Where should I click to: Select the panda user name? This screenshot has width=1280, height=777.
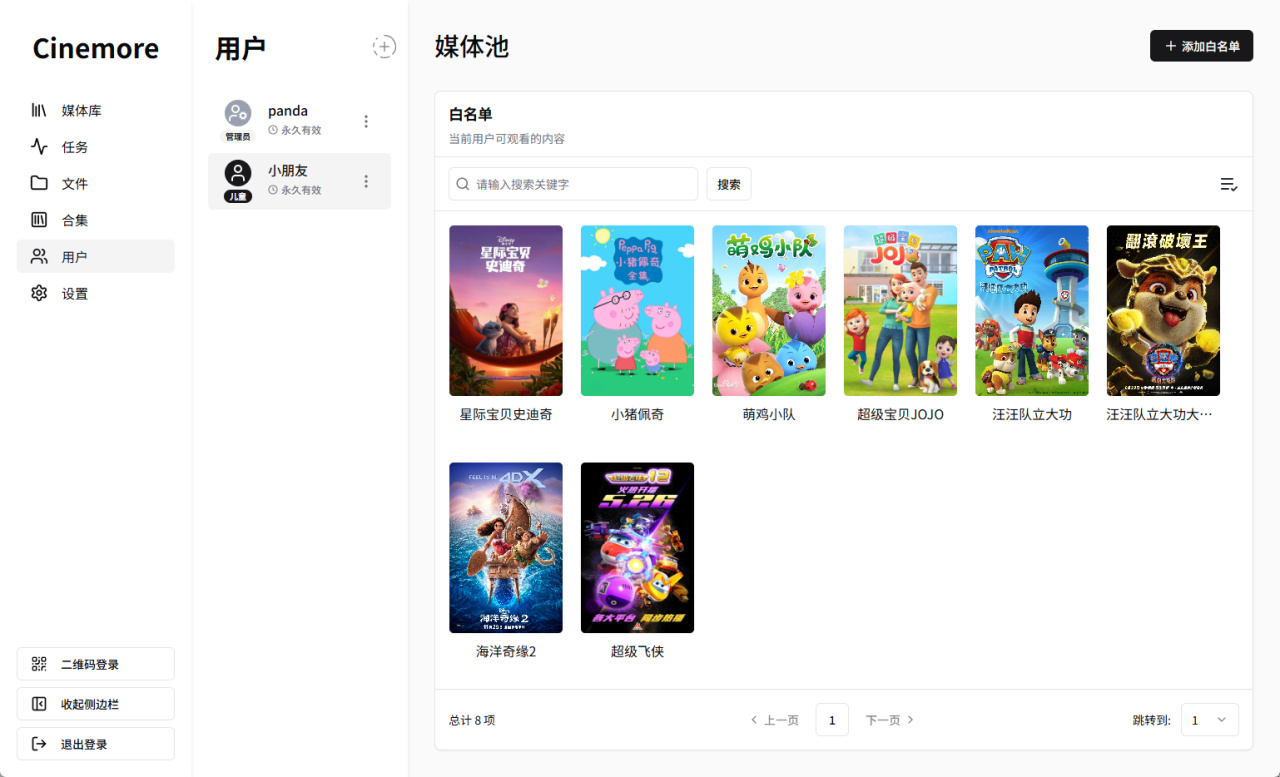(288, 111)
